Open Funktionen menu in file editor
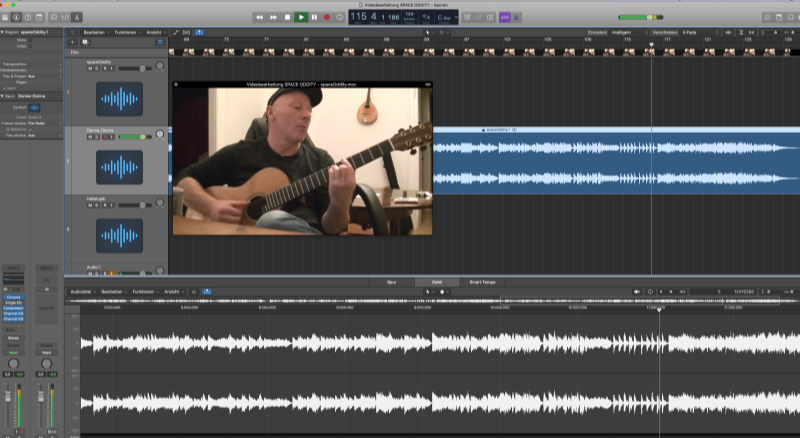This screenshot has height=438, width=800. (x=144, y=292)
